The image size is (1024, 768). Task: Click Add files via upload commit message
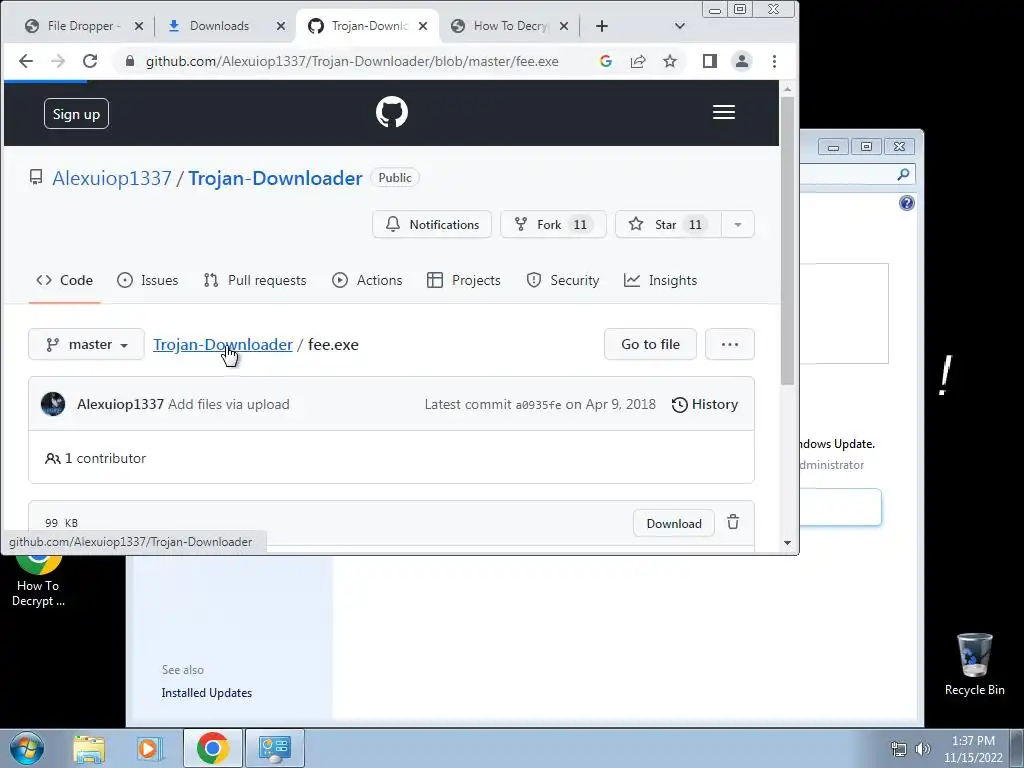coord(229,404)
